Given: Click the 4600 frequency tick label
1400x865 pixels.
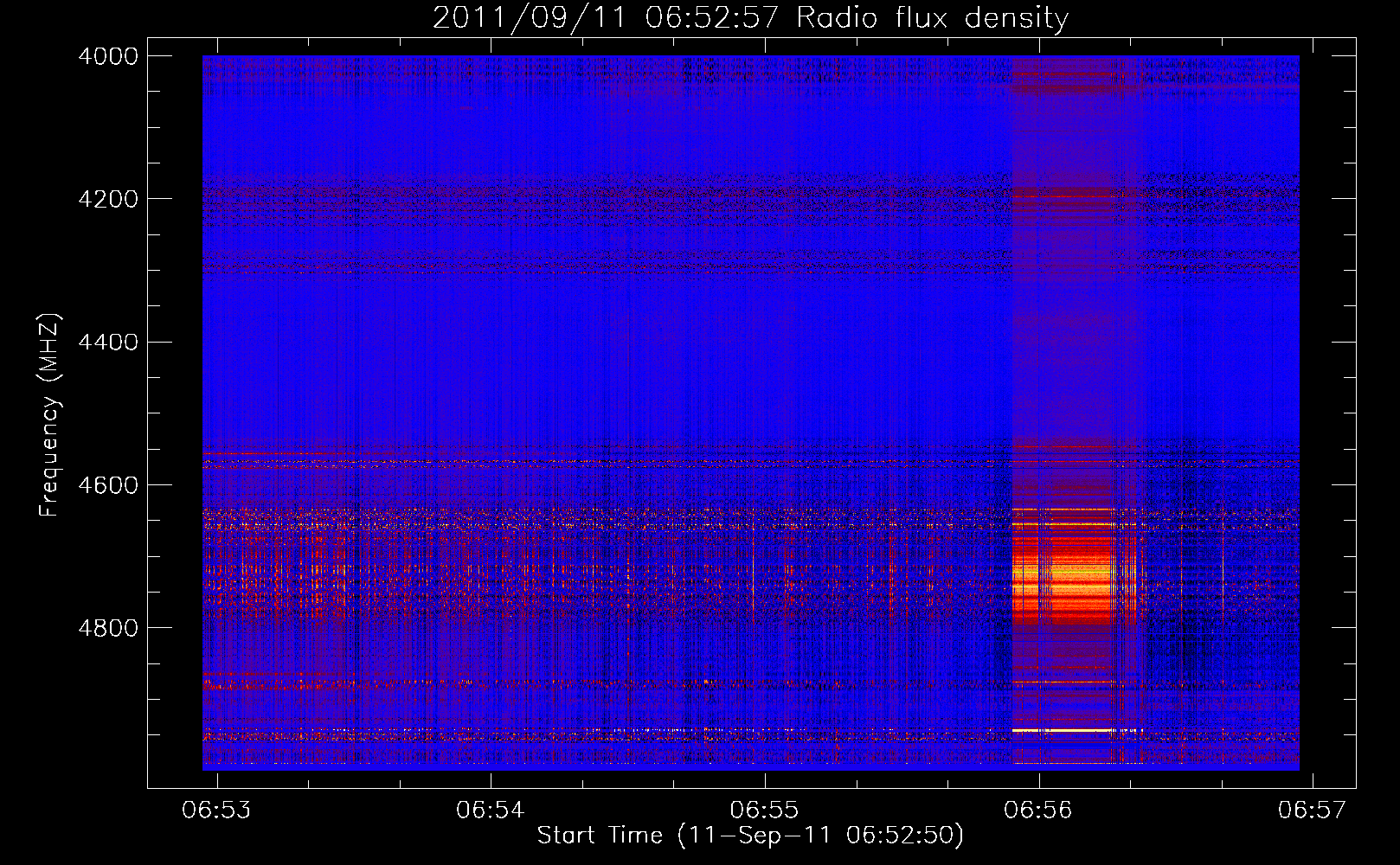Looking at the screenshot, I should click(x=108, y=485).
